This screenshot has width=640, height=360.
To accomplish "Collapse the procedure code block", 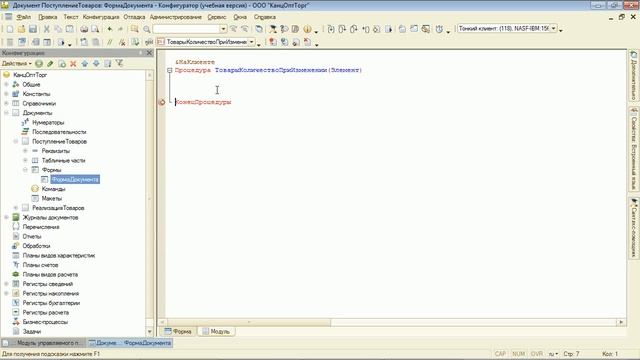I will [169, 70].
